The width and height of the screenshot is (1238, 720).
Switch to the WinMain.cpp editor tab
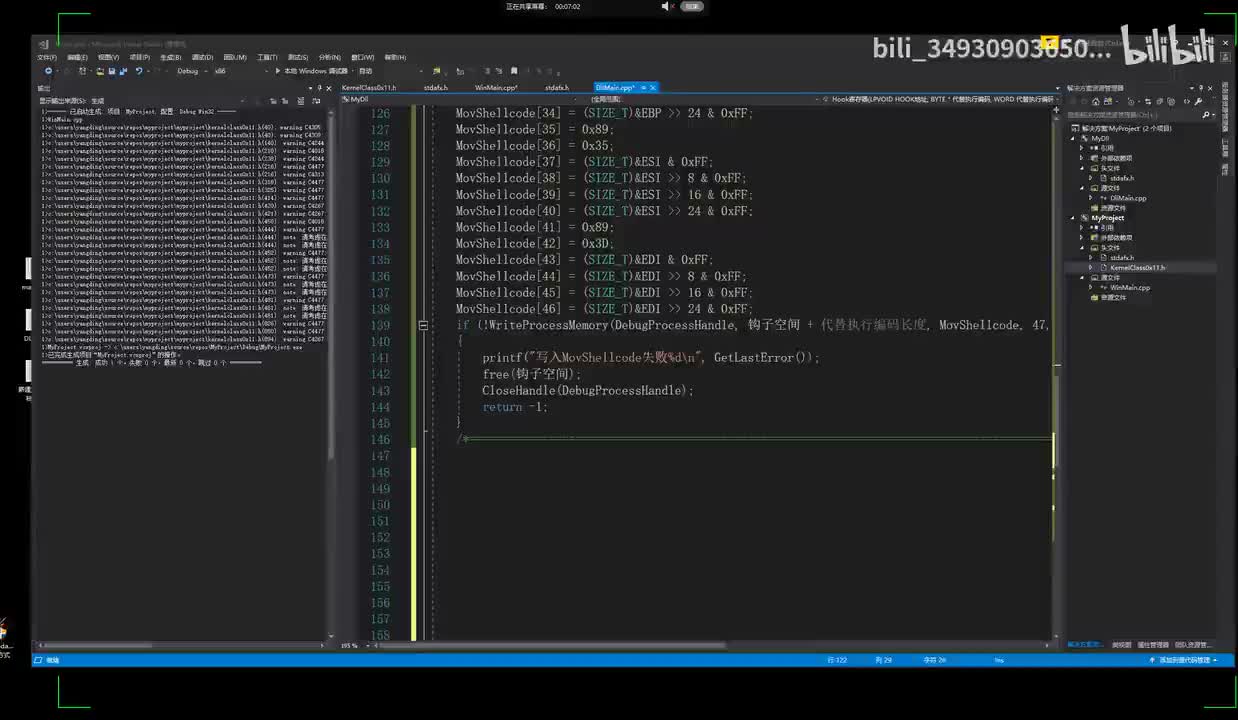pyautogui.click(x=495, y=88)
